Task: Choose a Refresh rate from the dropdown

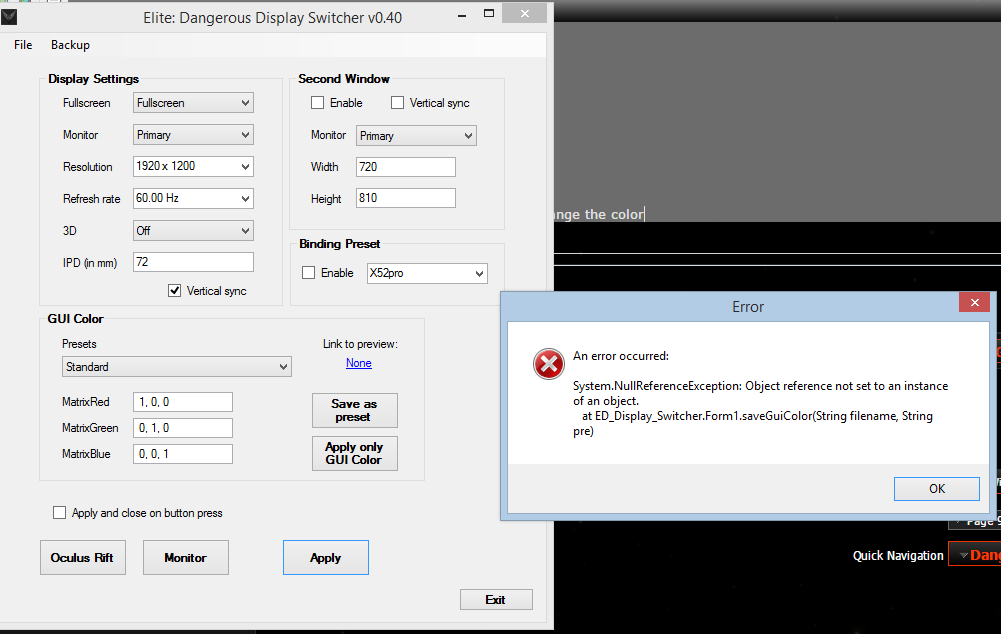Action: coord(193,199)
